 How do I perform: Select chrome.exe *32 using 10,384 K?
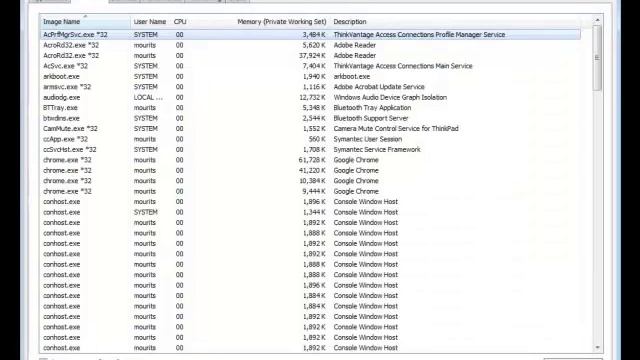tap(311, 181)
